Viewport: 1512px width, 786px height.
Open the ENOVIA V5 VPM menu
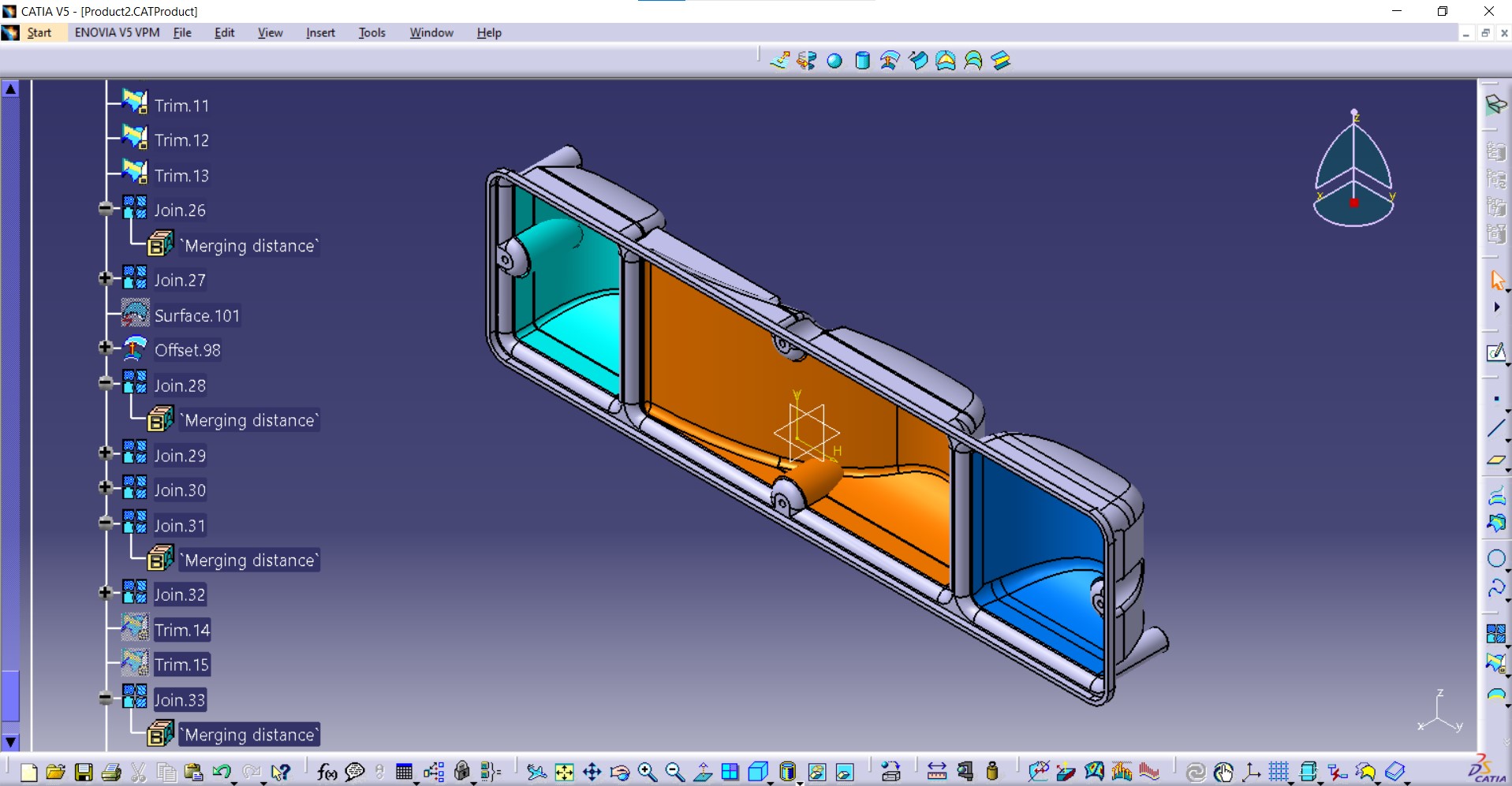pyautogui.click(x=117, y=32)
